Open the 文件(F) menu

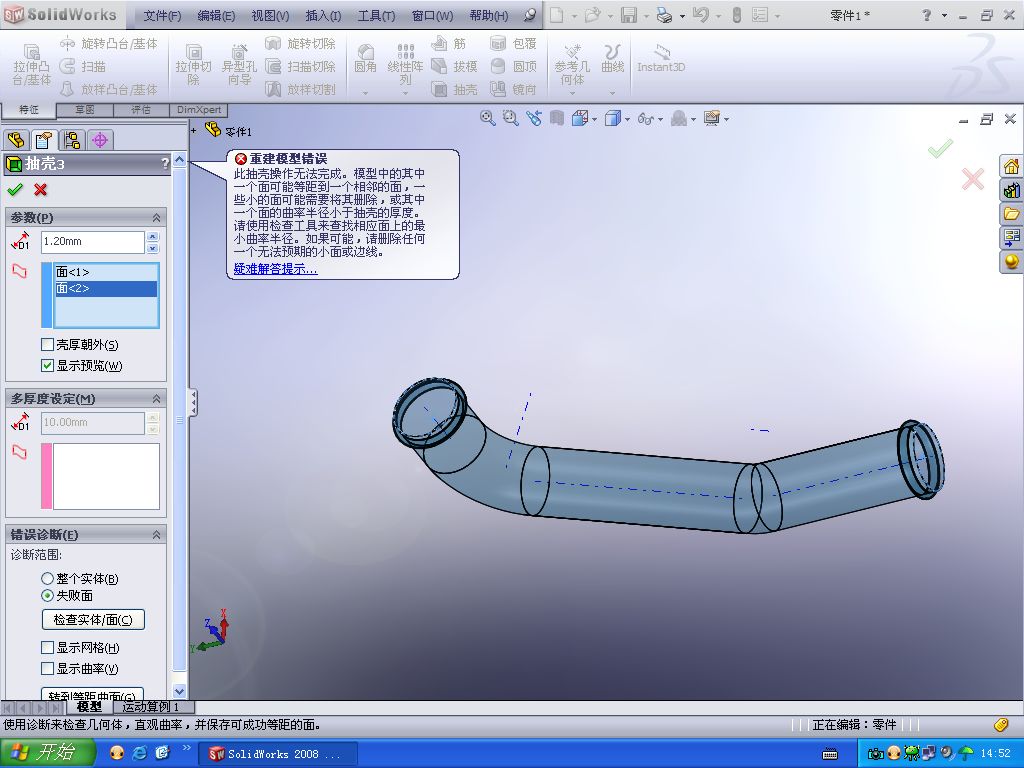(x=162, y=15)
